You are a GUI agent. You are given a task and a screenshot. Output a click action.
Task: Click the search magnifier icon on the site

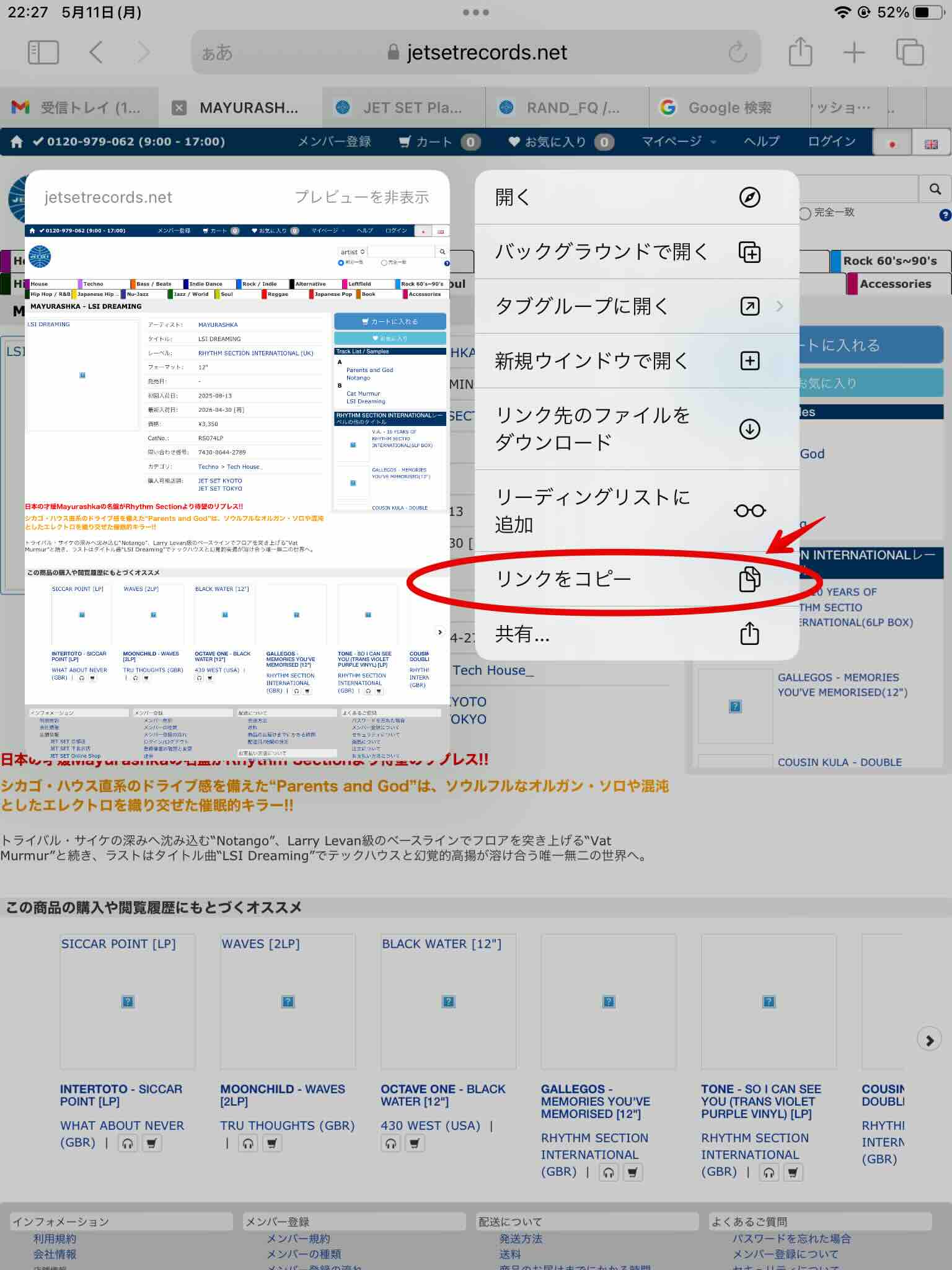[935, 189]
